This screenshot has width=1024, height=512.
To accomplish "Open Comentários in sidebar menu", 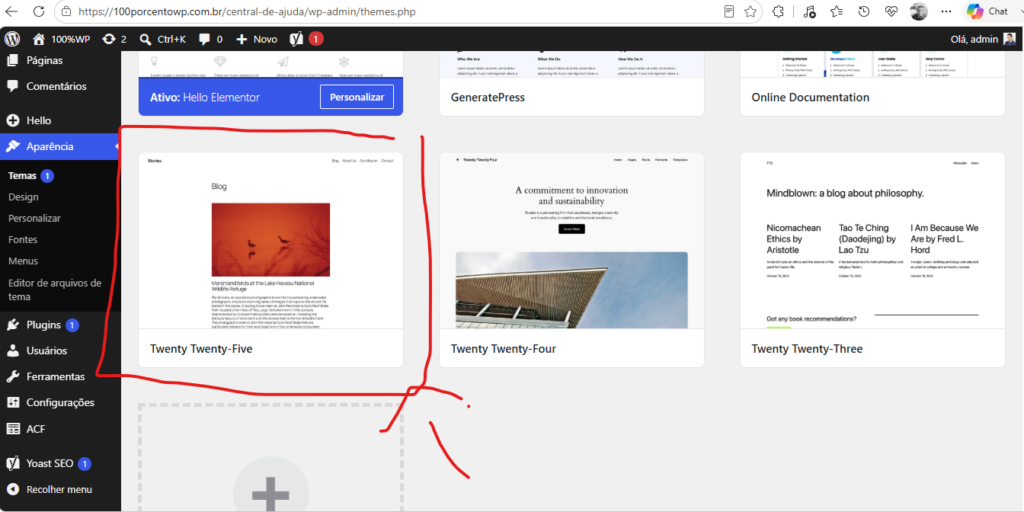I will point(60,86).
